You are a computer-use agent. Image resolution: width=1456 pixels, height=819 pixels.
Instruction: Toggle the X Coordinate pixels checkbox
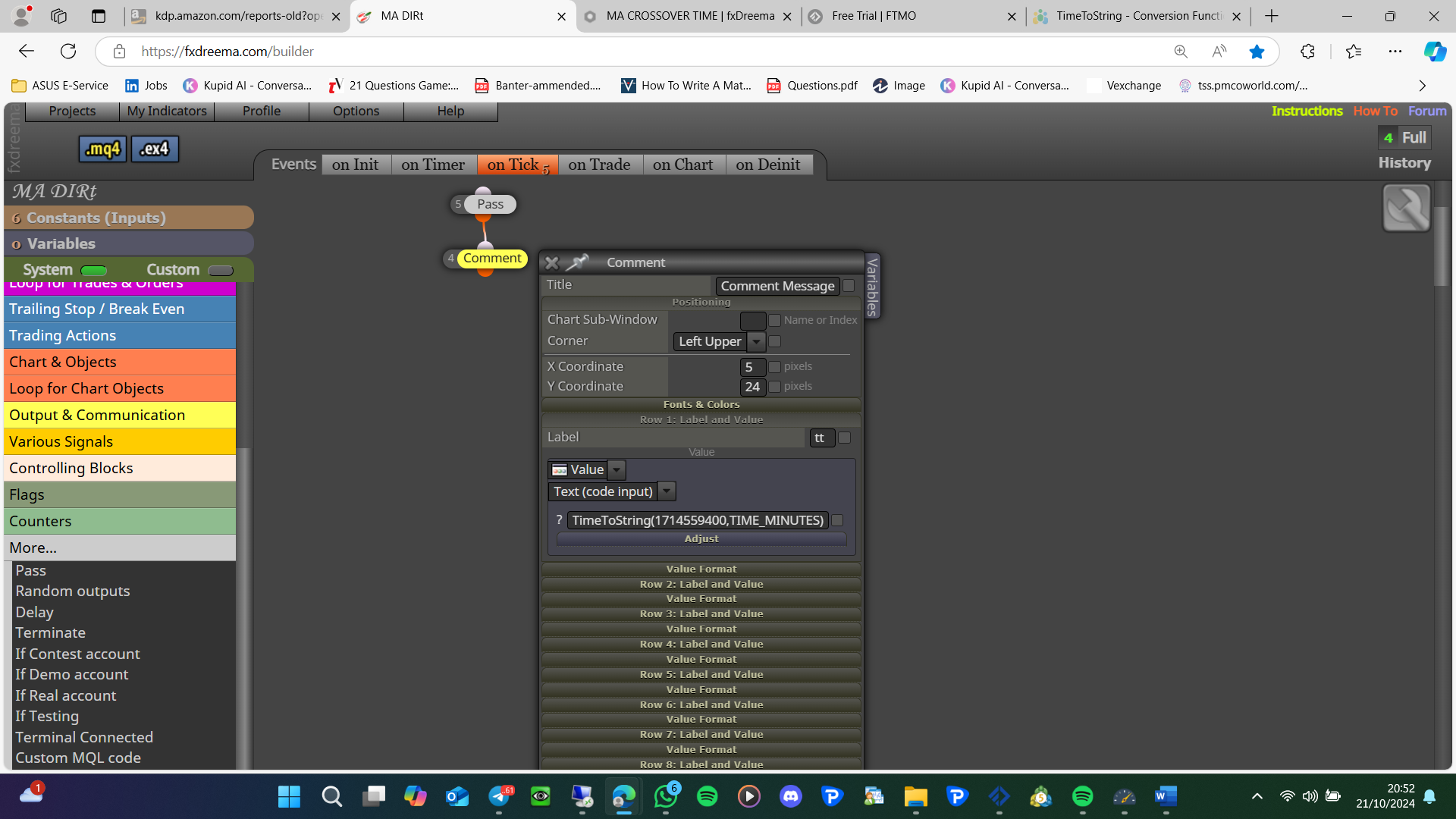click(774, 367)
